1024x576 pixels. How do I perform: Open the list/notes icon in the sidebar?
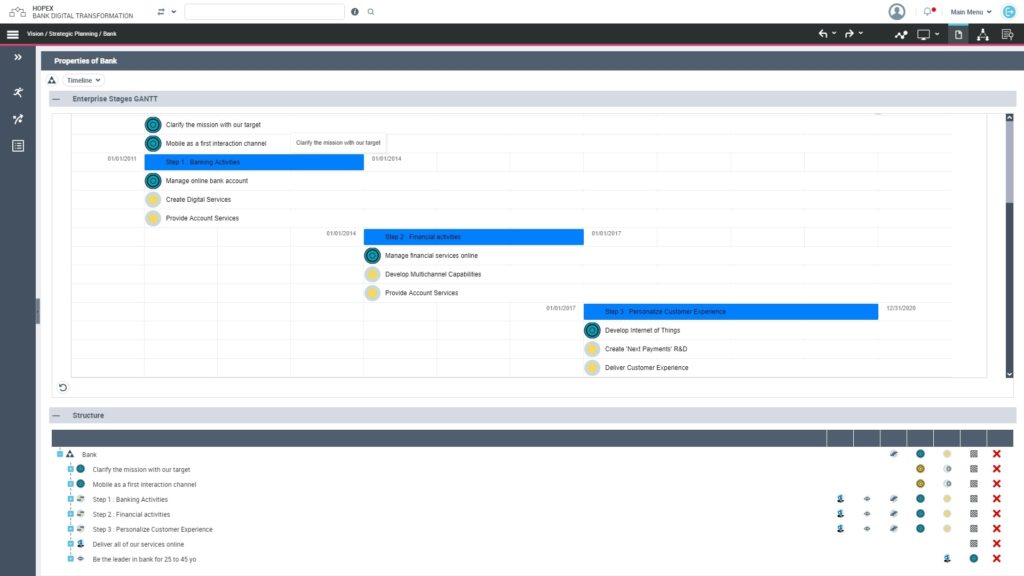pos(16,145)
